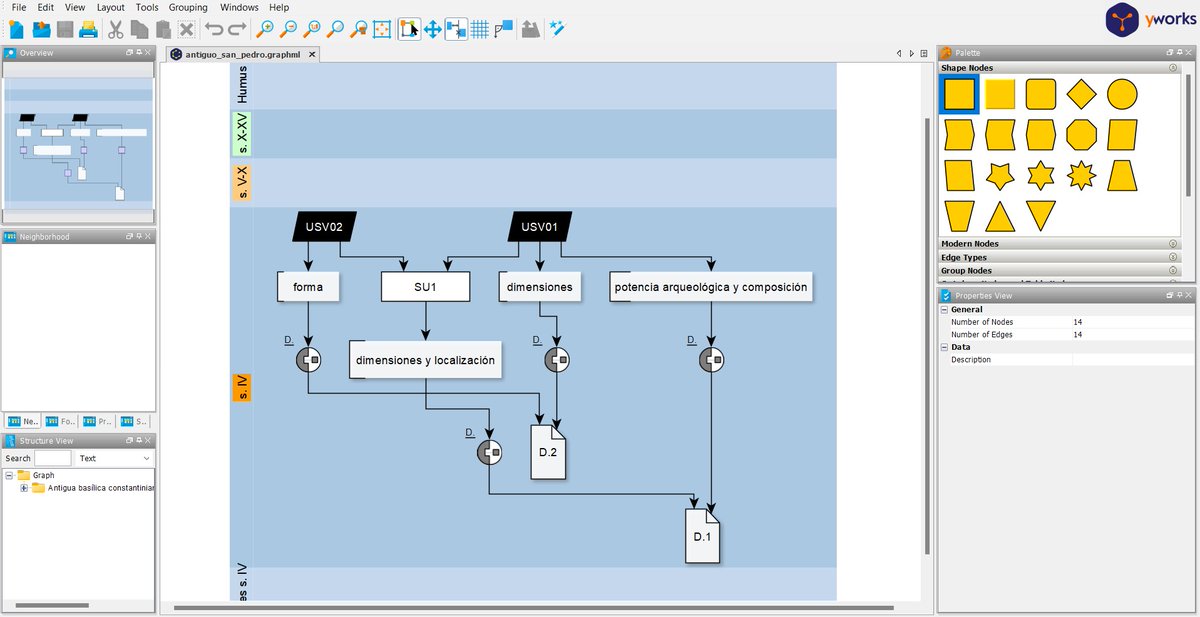Open the Tools menu
The width and height of the screenshot is (1200, 617).
point(147,7)
